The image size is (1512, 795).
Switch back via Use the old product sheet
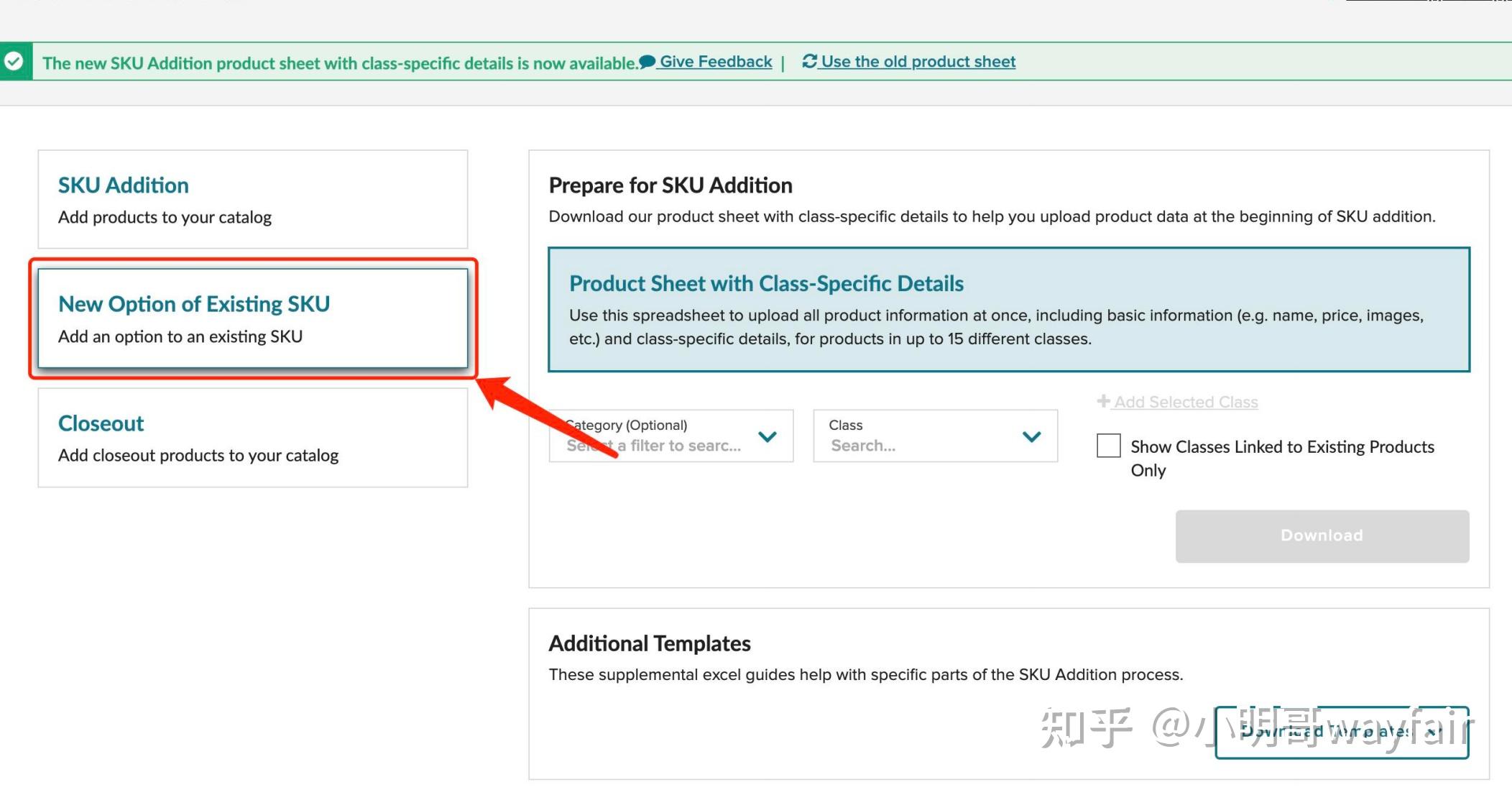pos(918,62)
